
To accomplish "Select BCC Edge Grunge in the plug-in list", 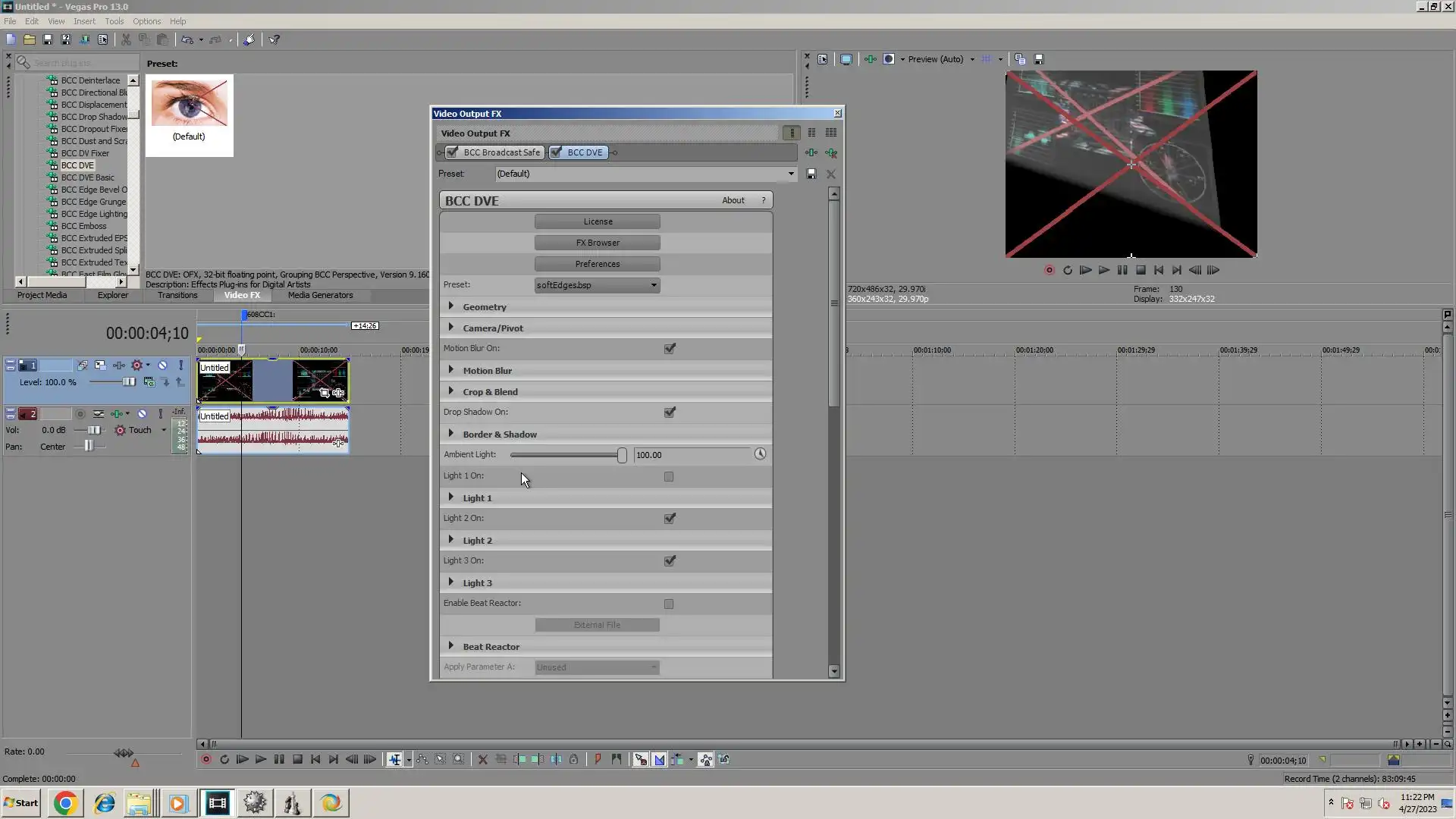I will [93, 202].
